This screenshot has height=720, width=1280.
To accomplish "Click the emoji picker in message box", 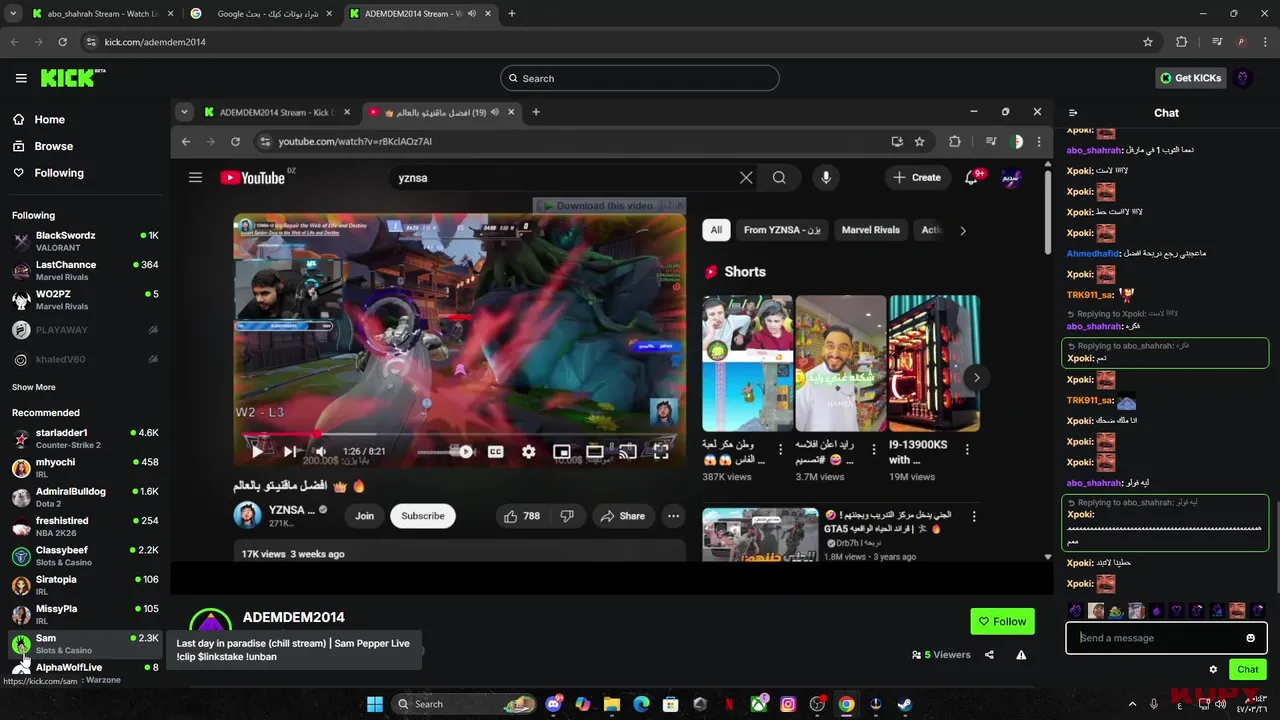I will (1250, 638).
